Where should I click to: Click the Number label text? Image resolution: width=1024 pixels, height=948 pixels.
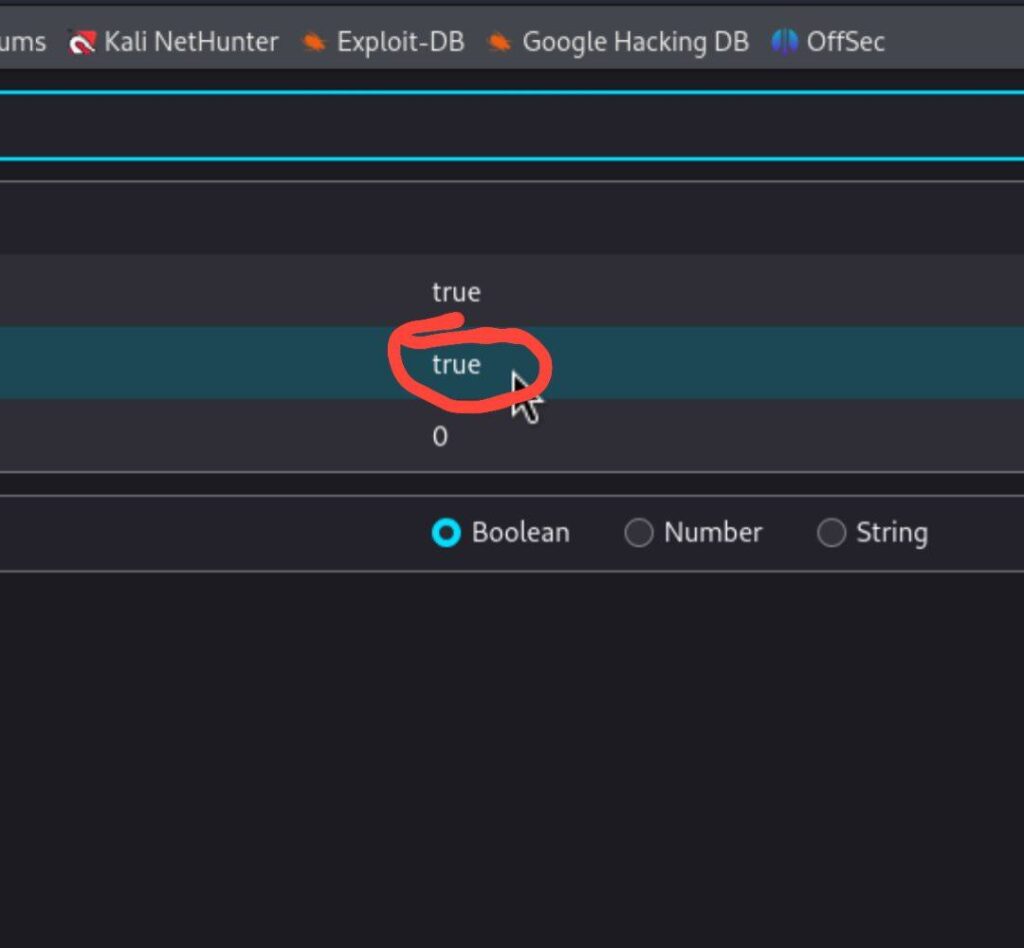click(x=712, y=533)
